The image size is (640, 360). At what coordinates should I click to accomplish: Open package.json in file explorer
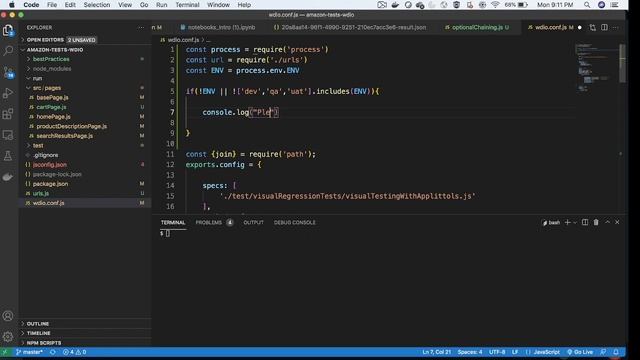tap(50, 184)
